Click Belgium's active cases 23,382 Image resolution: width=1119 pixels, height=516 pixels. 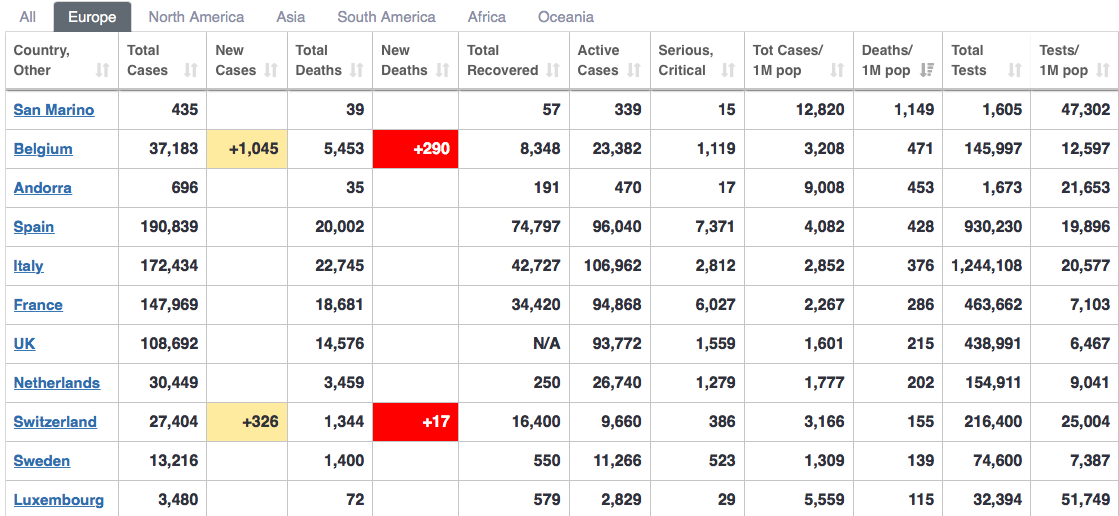click(x=617, y=149)
